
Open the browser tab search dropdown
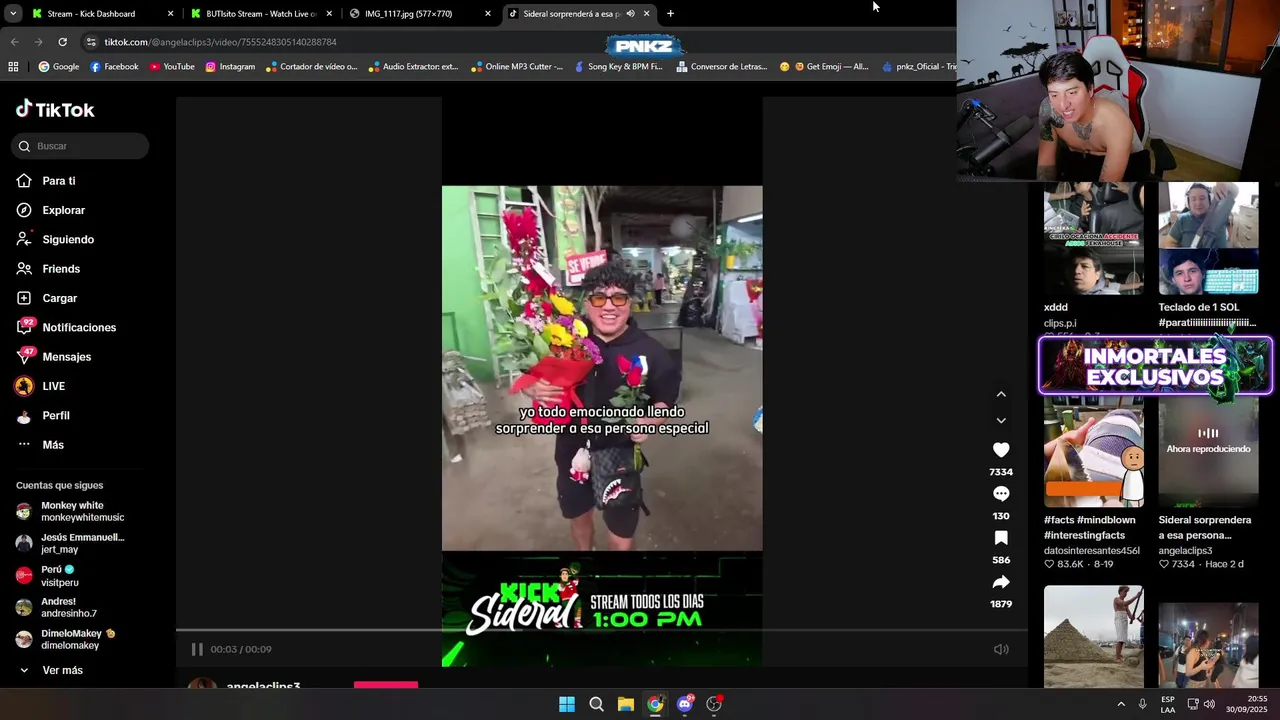13,14
